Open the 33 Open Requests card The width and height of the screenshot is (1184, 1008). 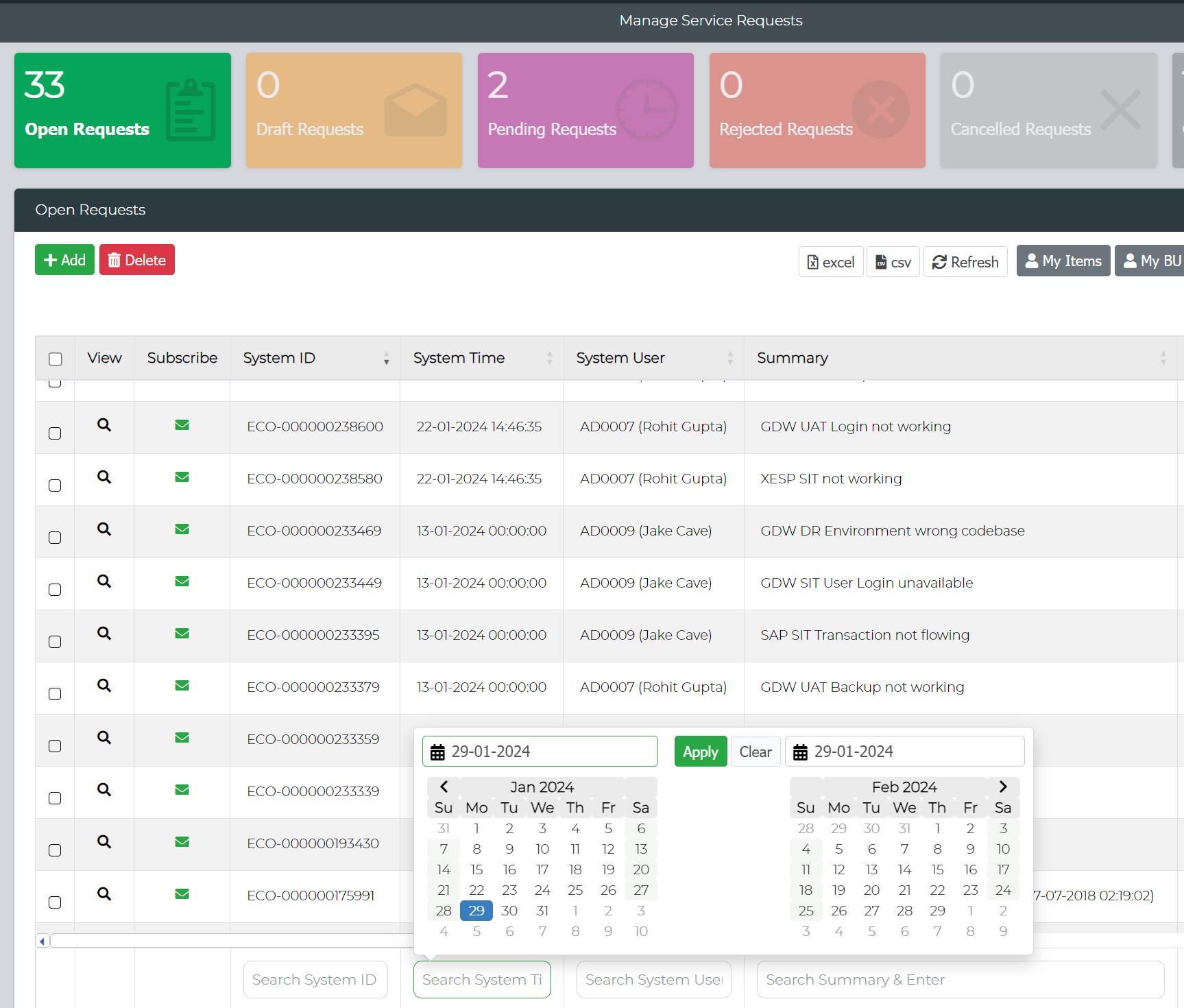click(x=123, y=110)
